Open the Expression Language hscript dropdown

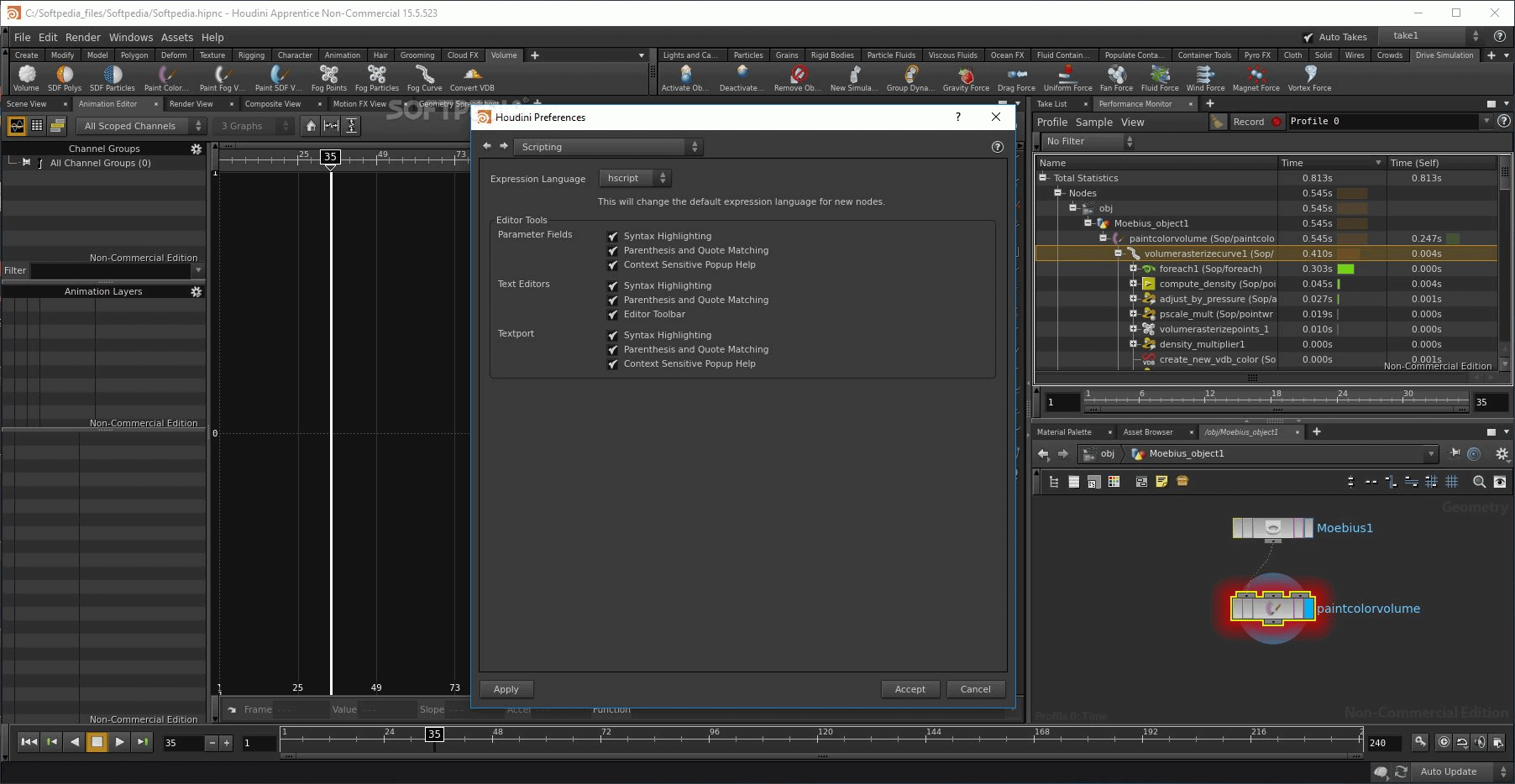point(635,178)
